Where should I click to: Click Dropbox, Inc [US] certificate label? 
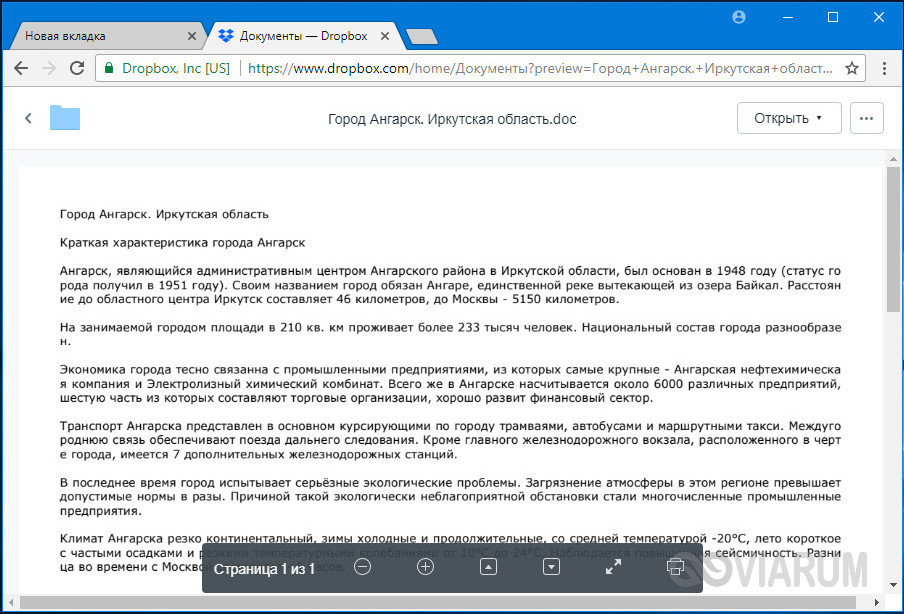[x=176, y=68]
